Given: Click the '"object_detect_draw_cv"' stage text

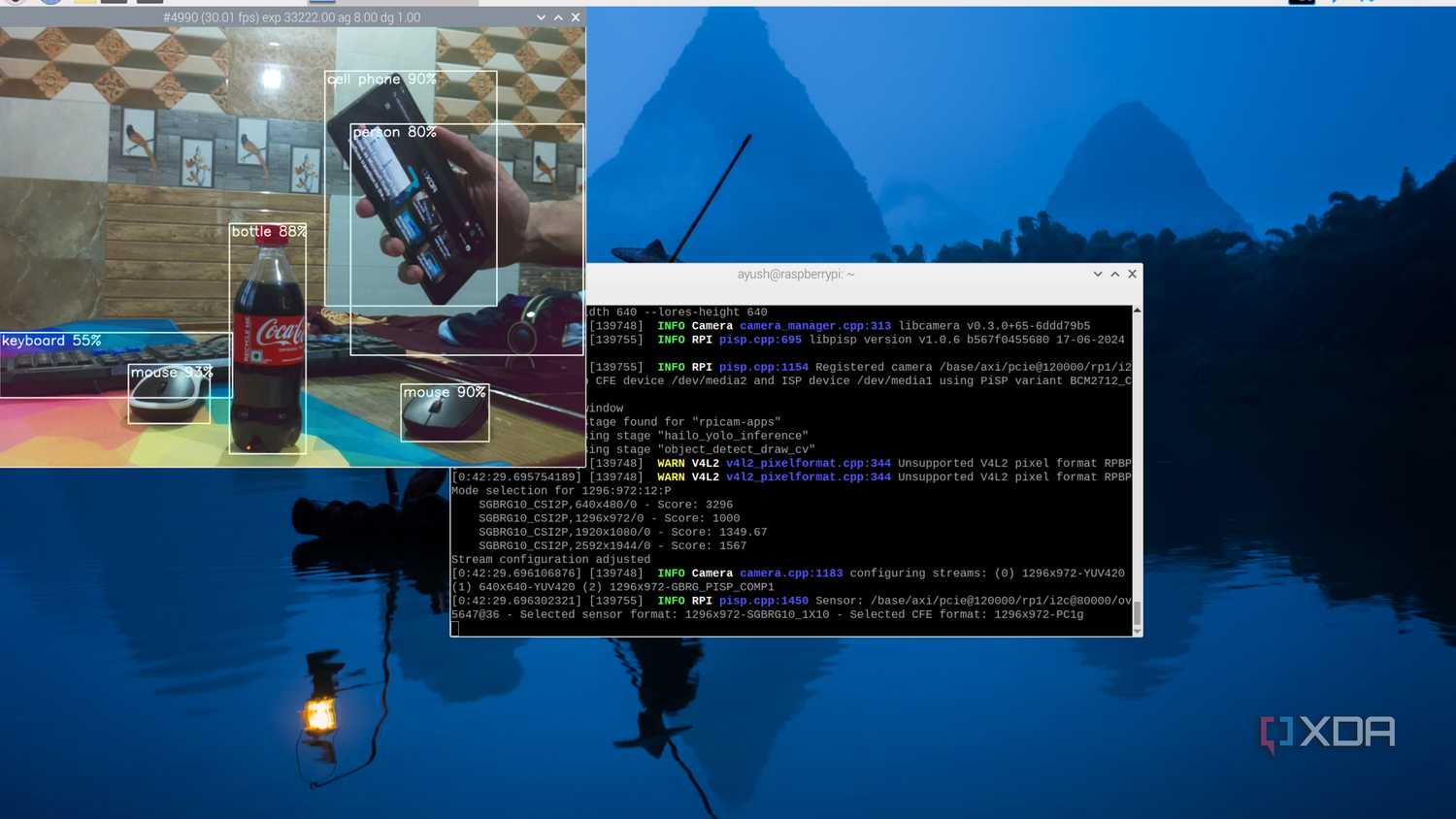Looking at the screenshot, I should (736, 449).
